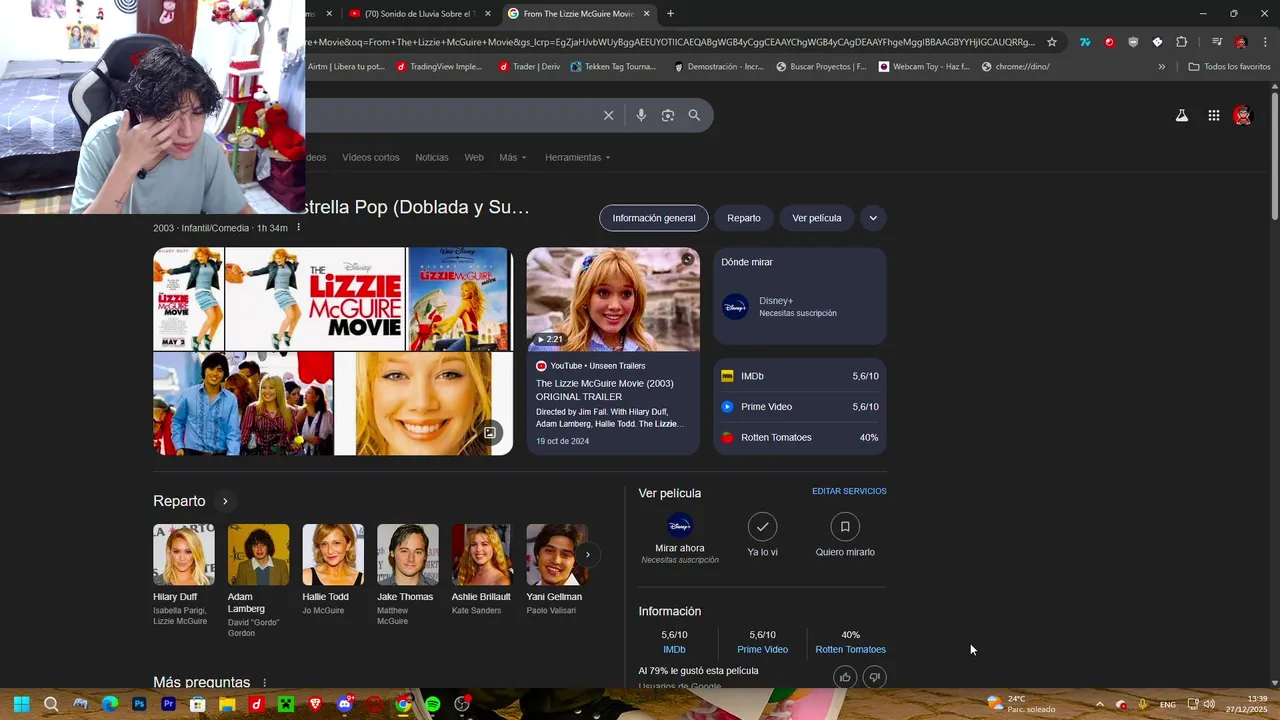Open the 'chrome://dino/' bookmark
Viewport: 1280px width, 720px height.
tap(1015, 67)
